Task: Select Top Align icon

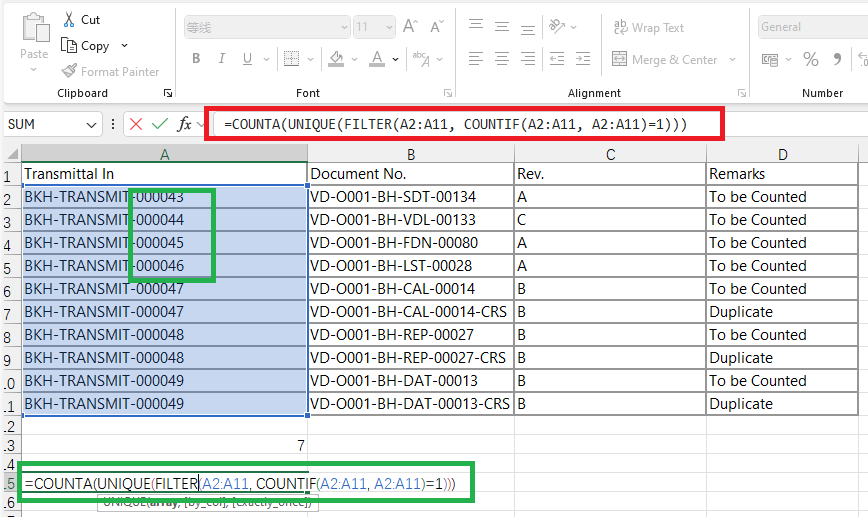Action: [476, 26]
